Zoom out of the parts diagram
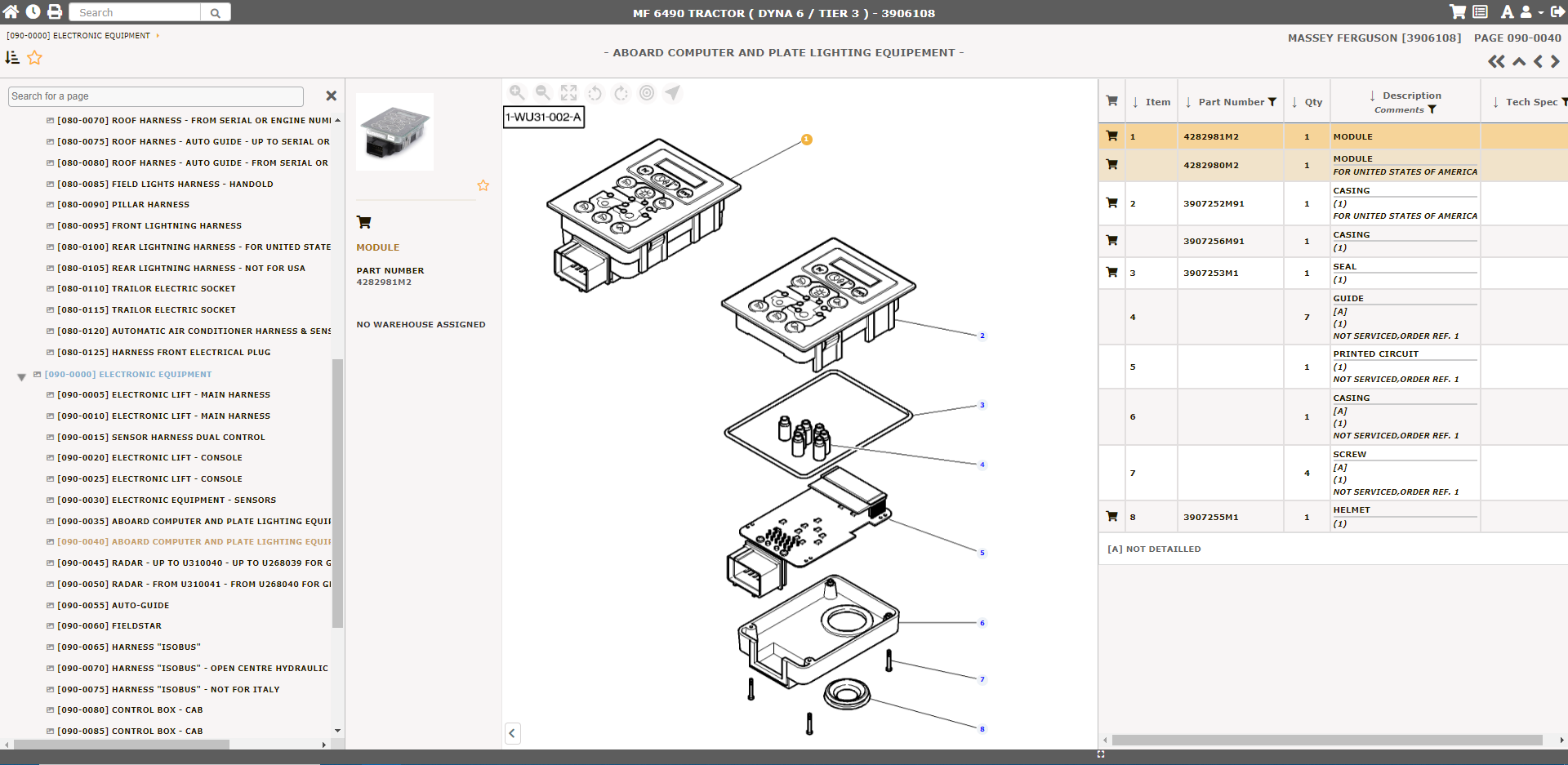 point(543,93)
